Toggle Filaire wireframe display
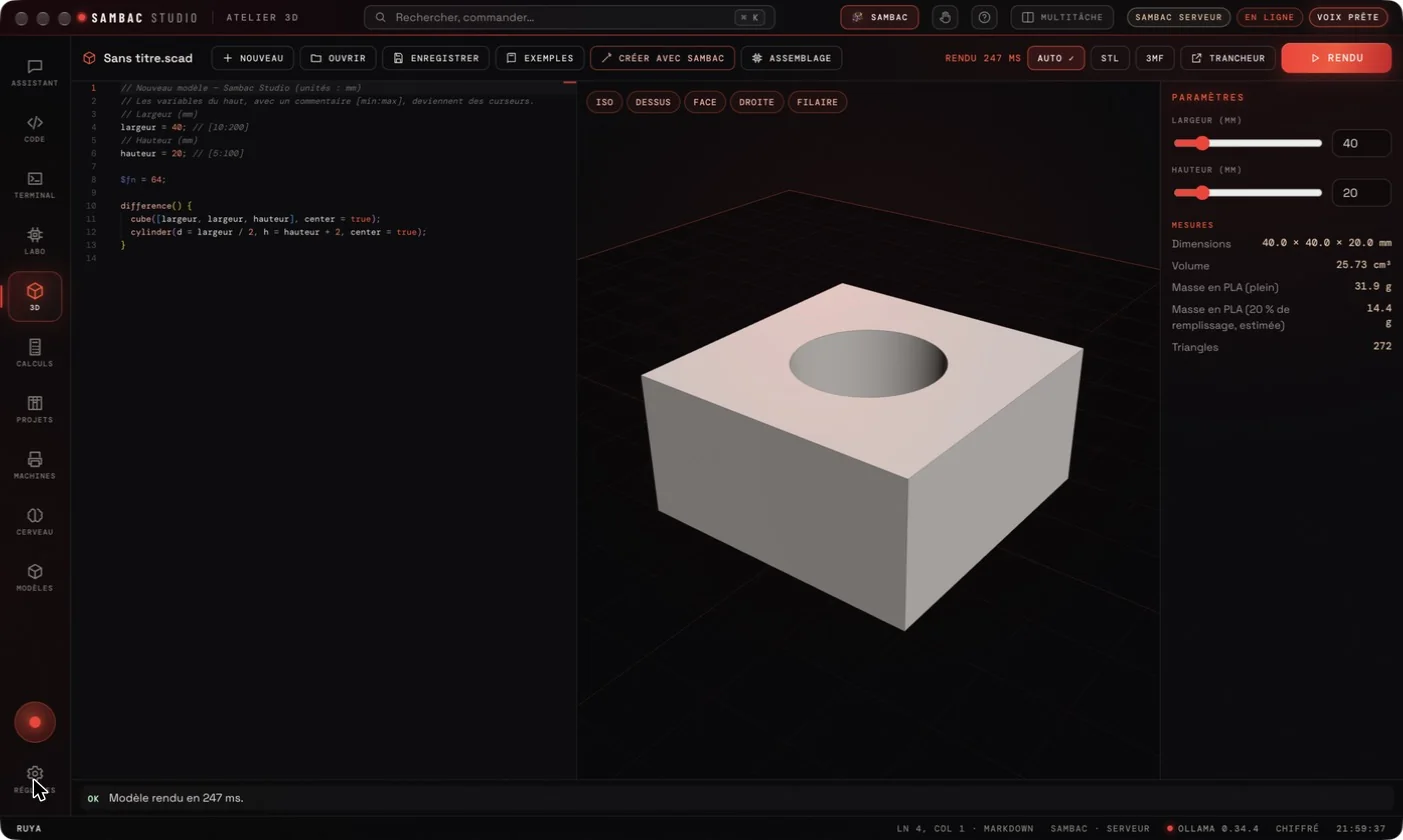 click(x=817, y=102)
